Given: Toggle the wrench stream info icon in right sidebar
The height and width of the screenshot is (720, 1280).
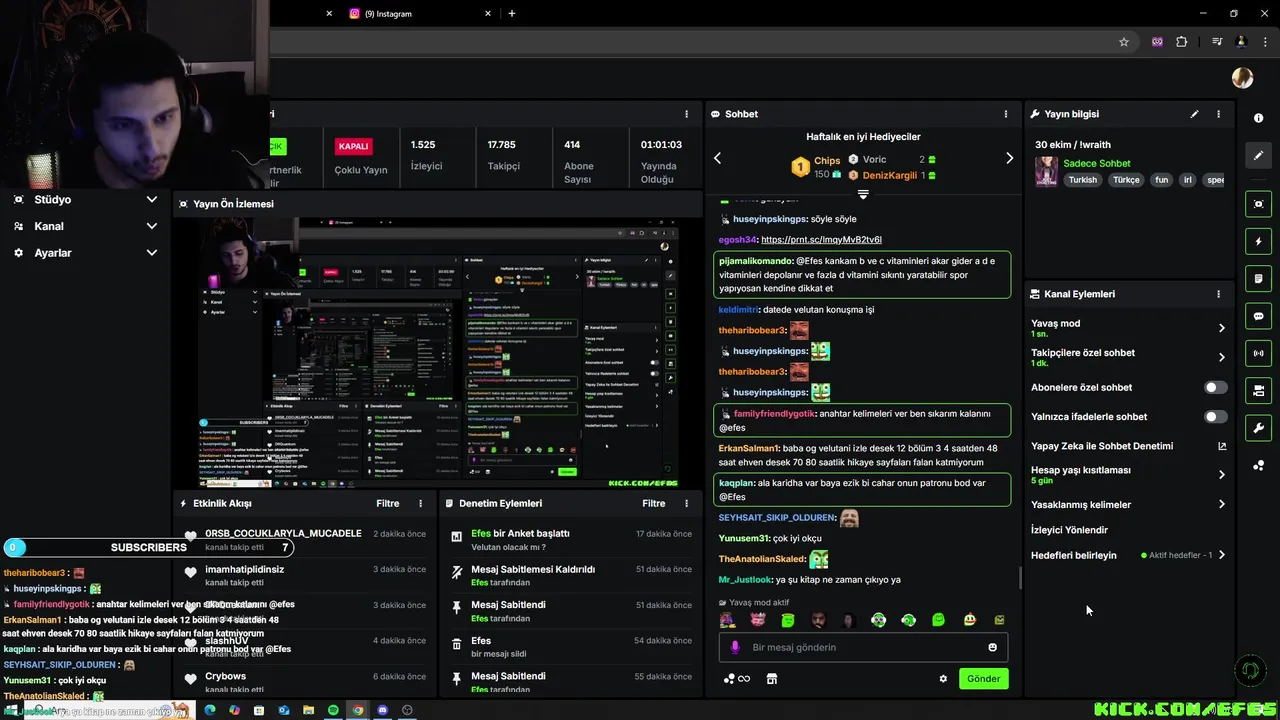Looking at the screenshot, I should click(1258, 428).
